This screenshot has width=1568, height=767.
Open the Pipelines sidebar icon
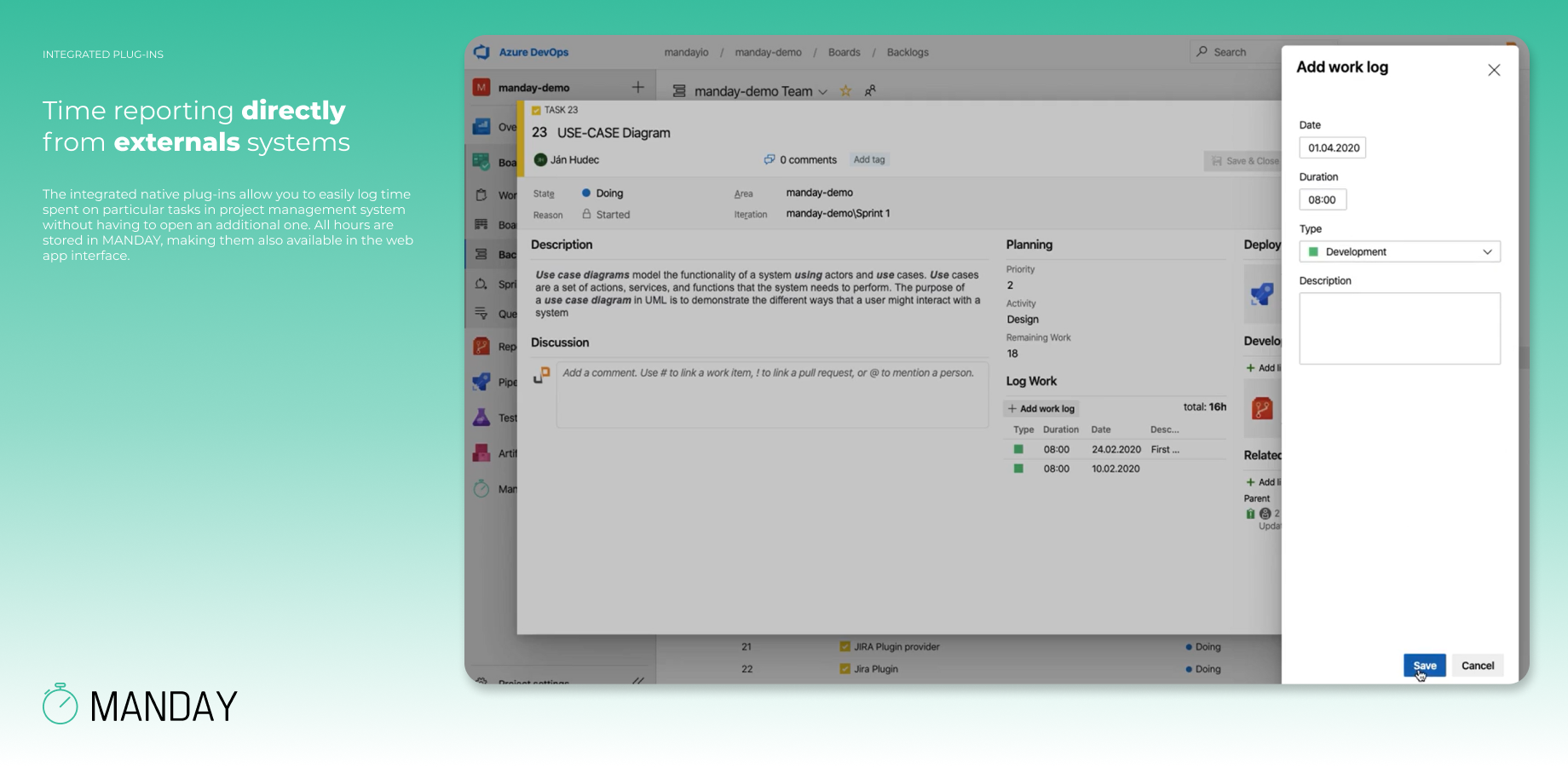(x=481, y=382)
